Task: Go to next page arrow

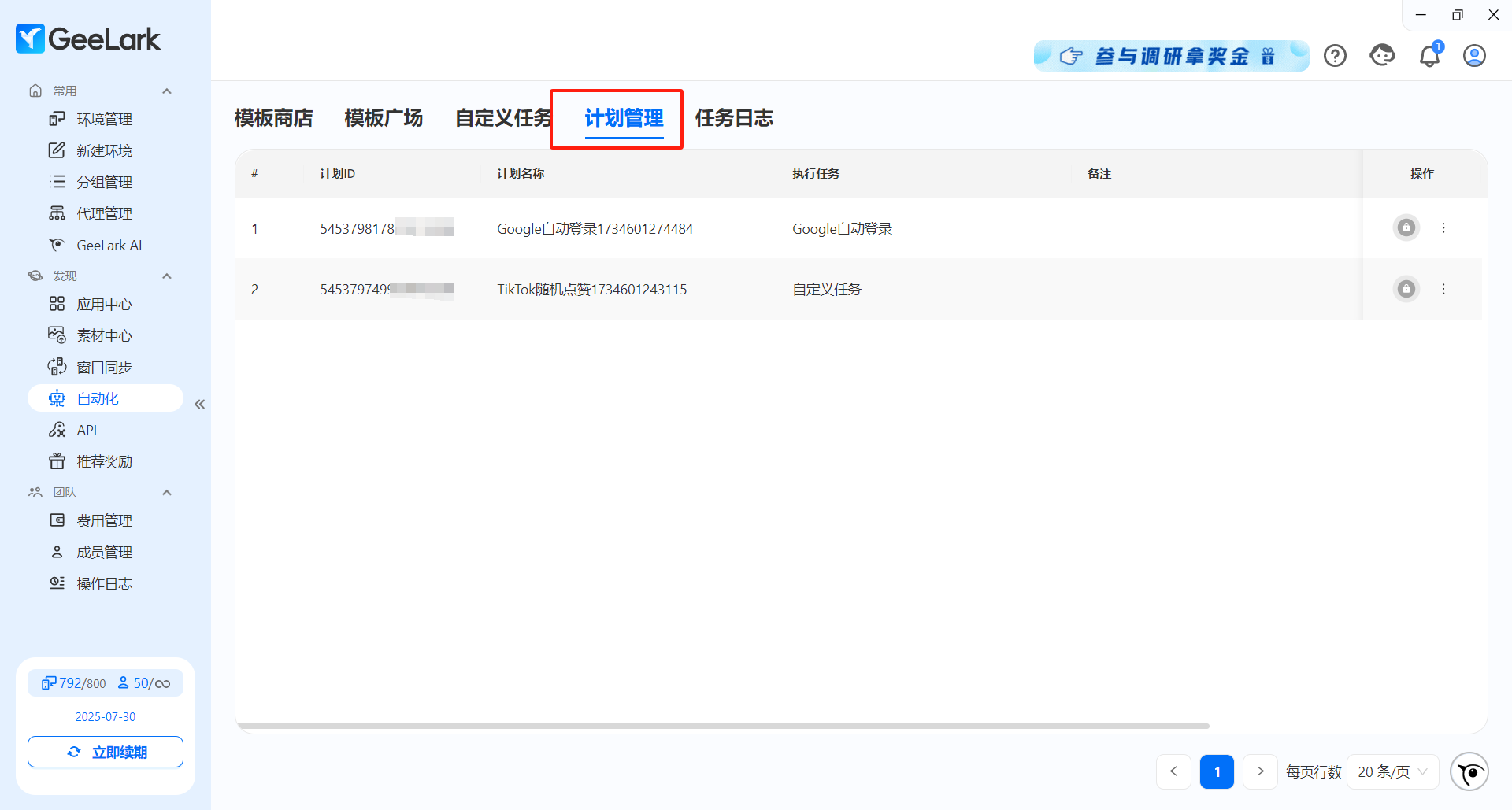Action: click(x=1260, y=772)
